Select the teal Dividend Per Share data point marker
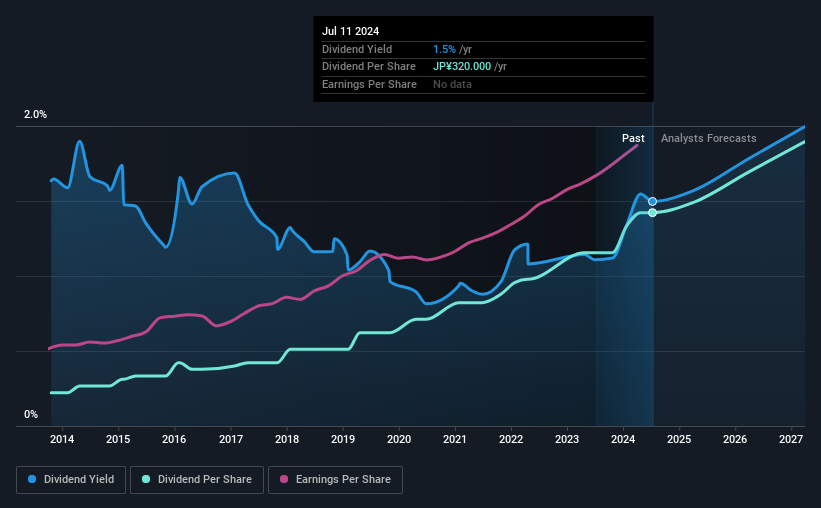The height and width of the screenshot is (508, 821). (x=652, y=213)
